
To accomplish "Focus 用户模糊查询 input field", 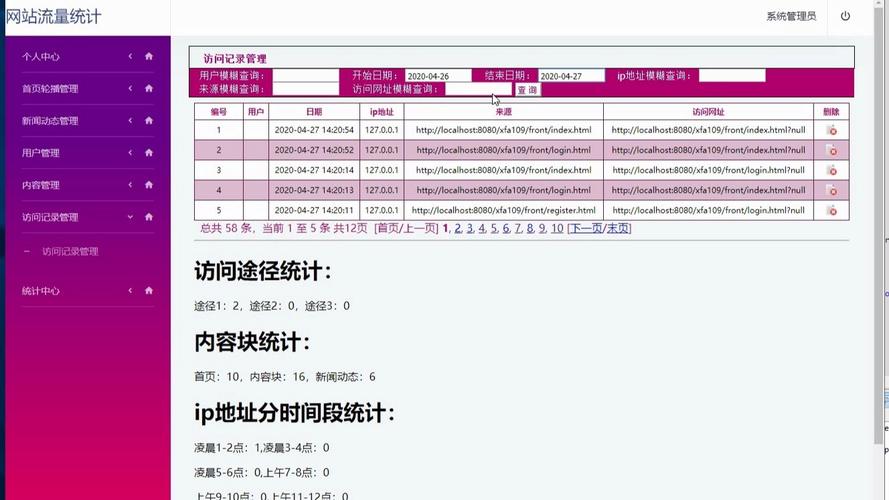I will click(306, 75).
